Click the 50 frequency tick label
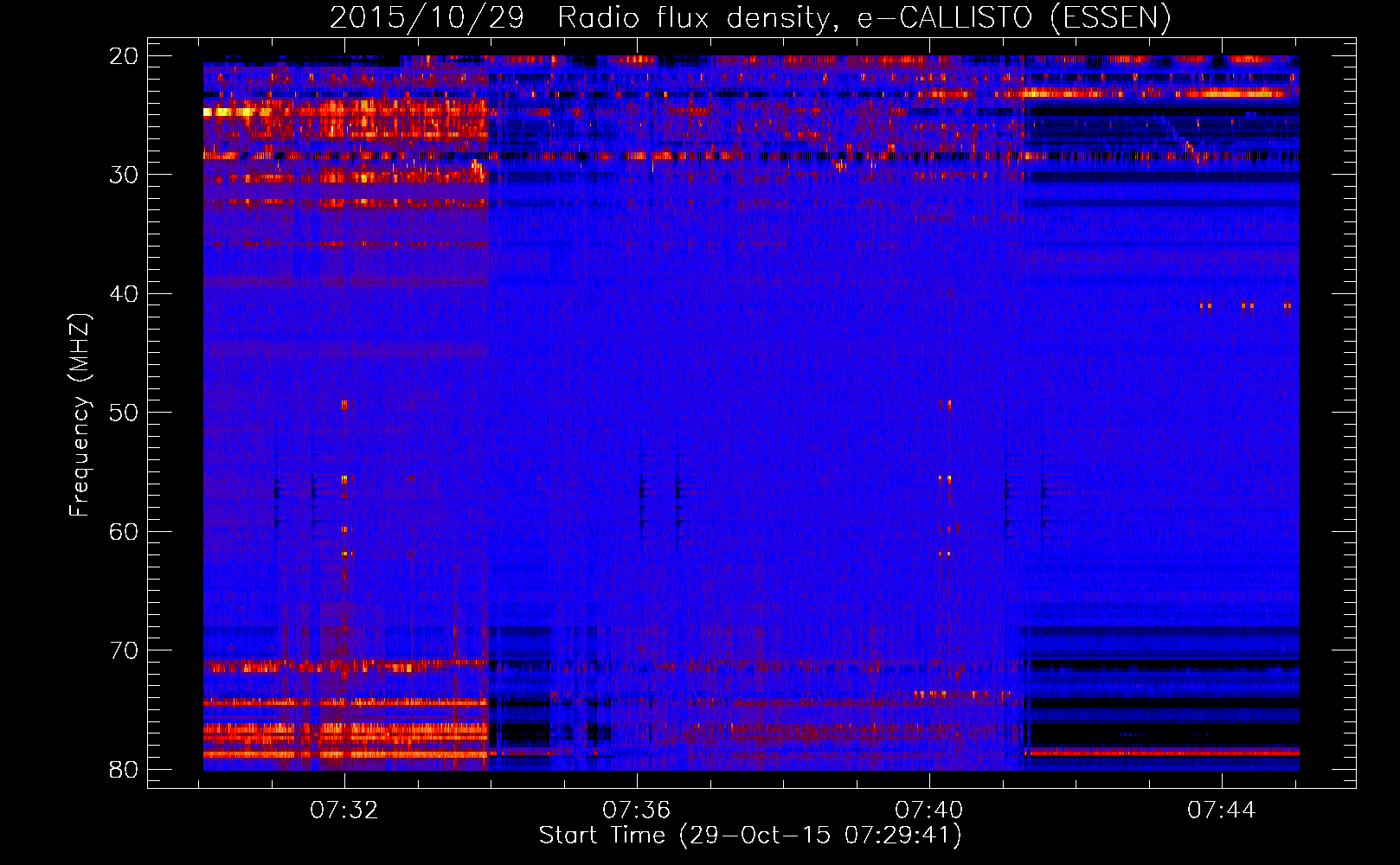This screenshot has width=1400, height=865. [124, 413]
